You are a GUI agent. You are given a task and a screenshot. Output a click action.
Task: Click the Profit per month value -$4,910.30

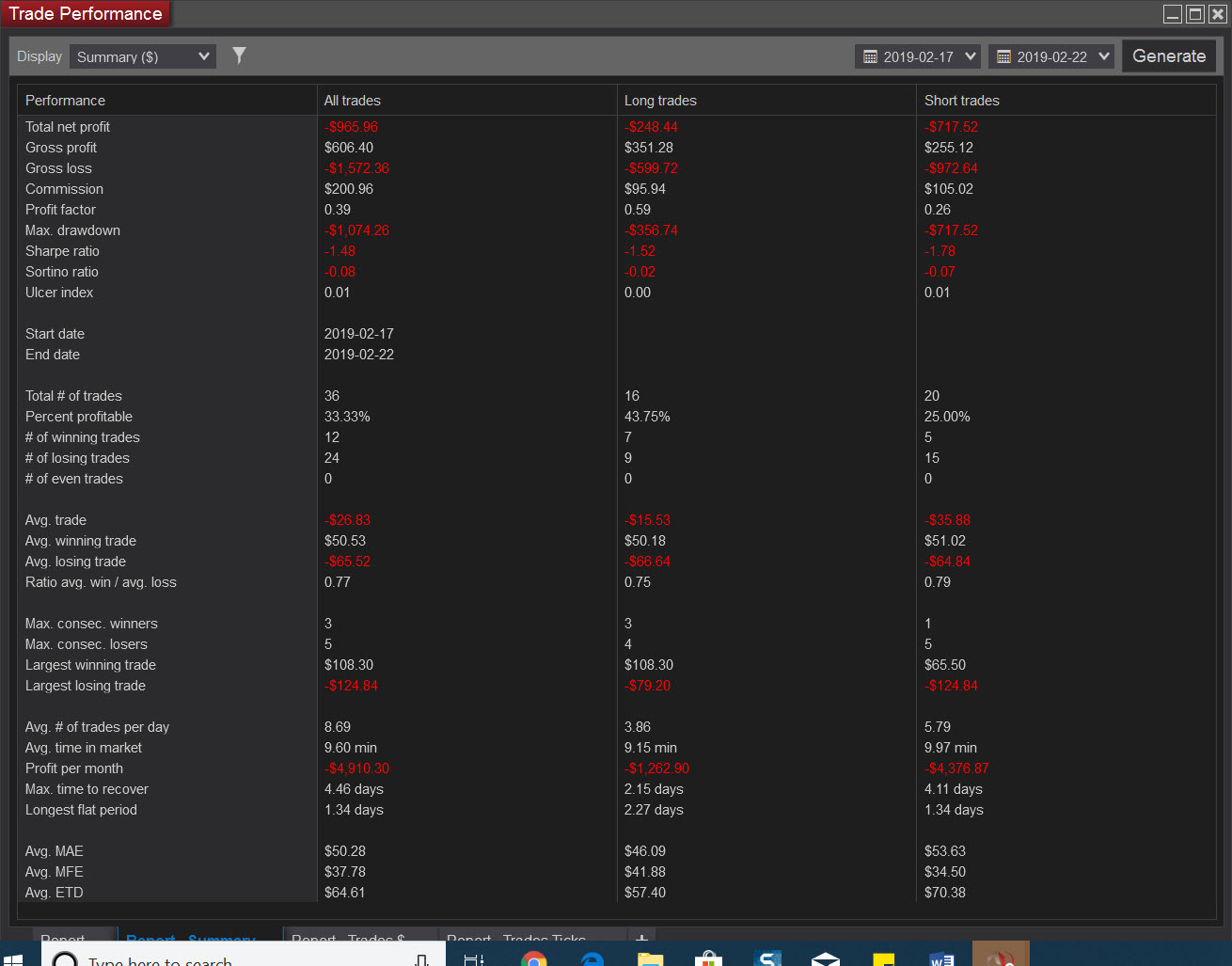click(x=356, y=768)
